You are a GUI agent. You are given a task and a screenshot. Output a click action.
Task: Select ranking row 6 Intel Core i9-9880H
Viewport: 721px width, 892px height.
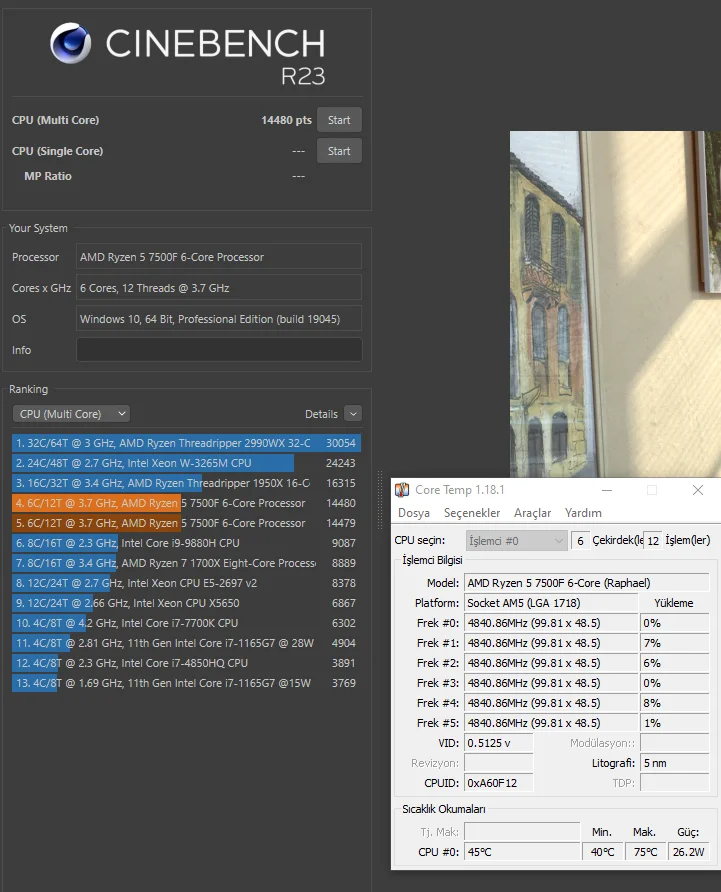(x=186, y=543)
